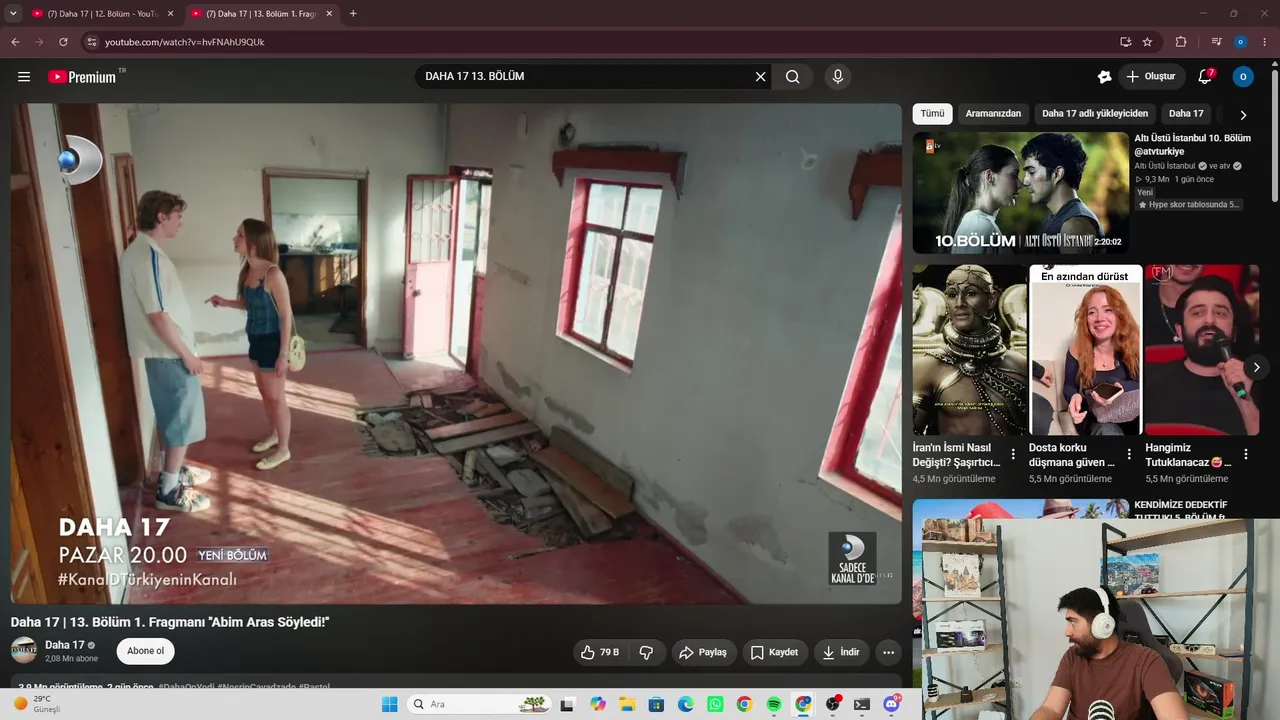Run search with the magnifier button
The width and height of the screenshot is (1280, 720).
(x=793, y=77)
